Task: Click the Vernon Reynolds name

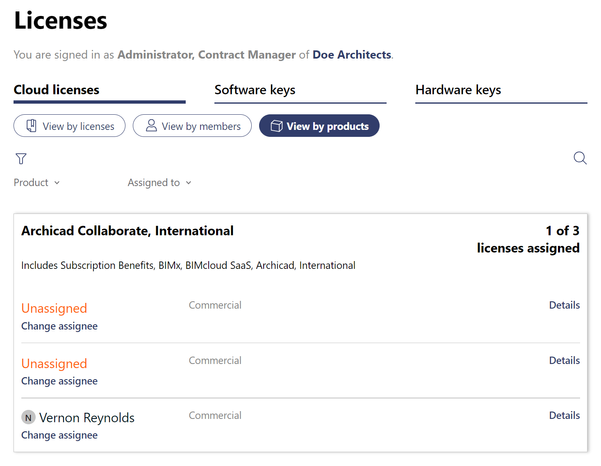Action: point(87,417)
